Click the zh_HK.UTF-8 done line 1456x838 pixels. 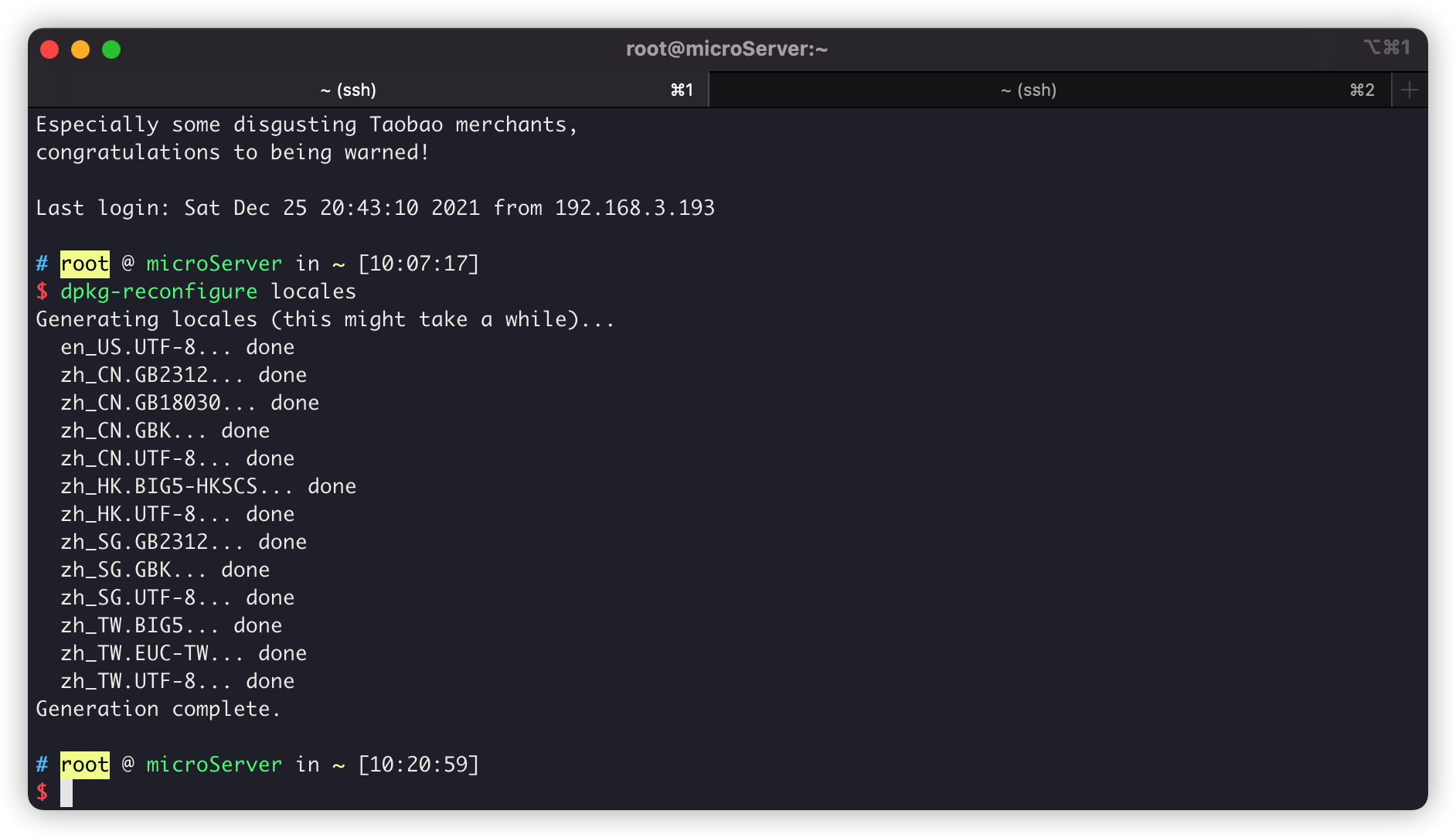[177, 514]
